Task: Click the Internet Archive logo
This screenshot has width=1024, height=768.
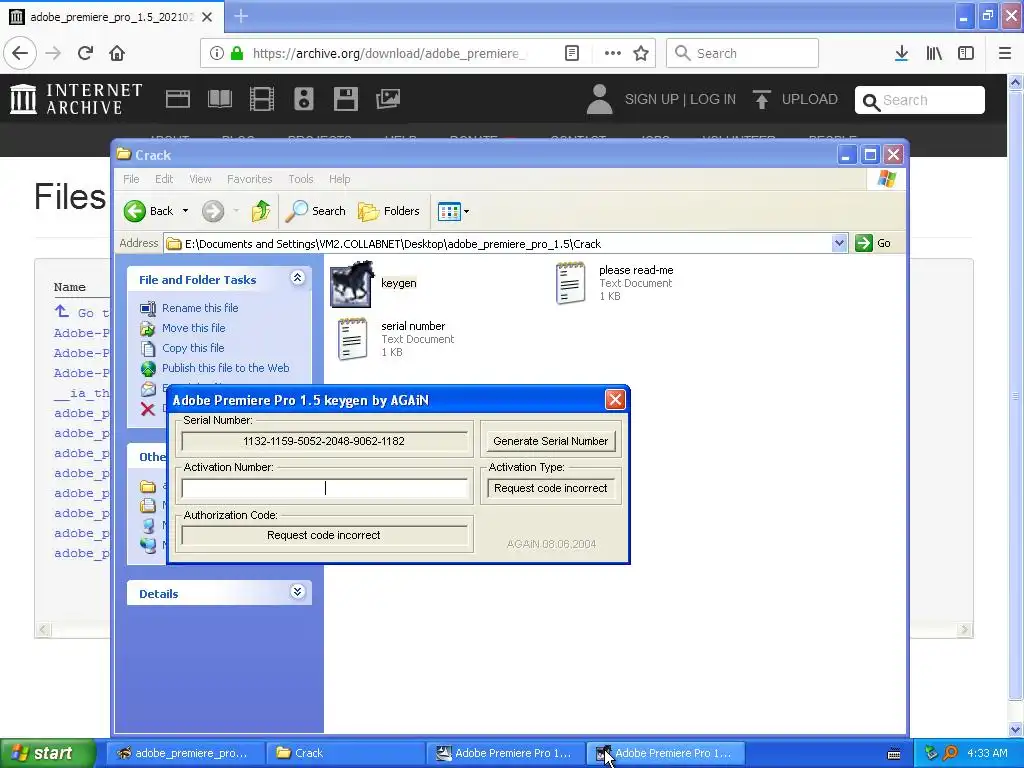Action: click(76, 99)
